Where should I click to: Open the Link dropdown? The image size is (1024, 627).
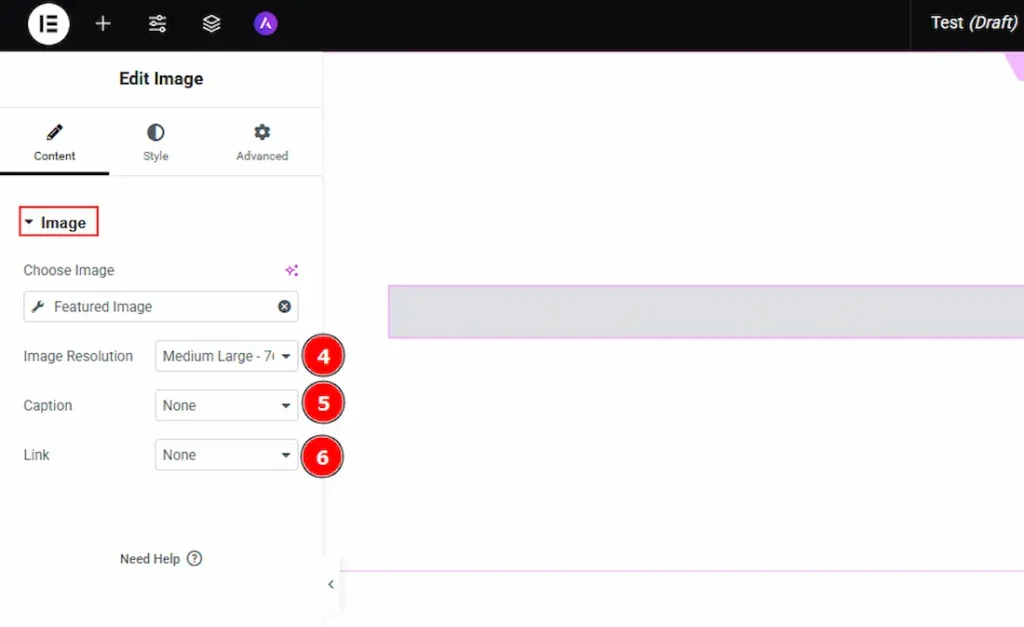click(x=226, y=455)
